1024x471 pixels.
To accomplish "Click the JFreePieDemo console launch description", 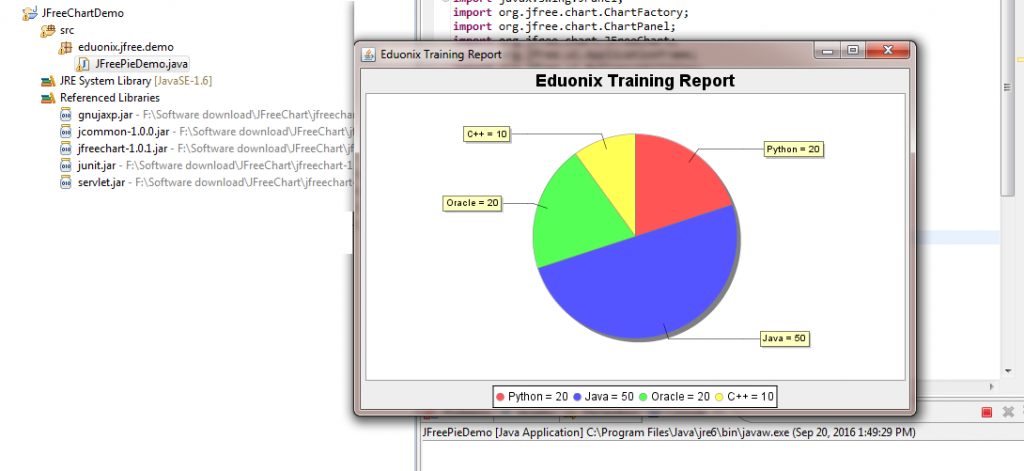I will pos(669,432).
